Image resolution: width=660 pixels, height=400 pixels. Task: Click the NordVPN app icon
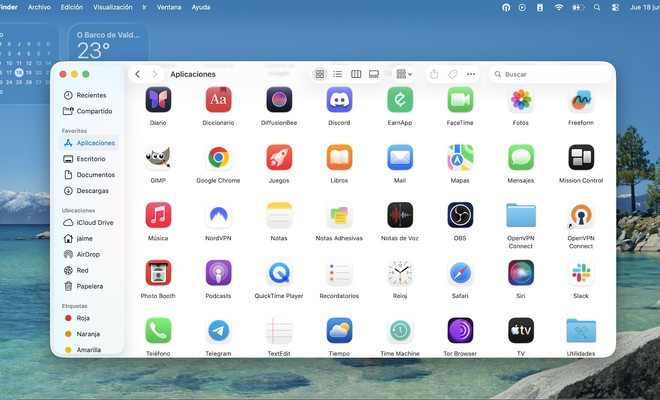(x=218, y=215)
